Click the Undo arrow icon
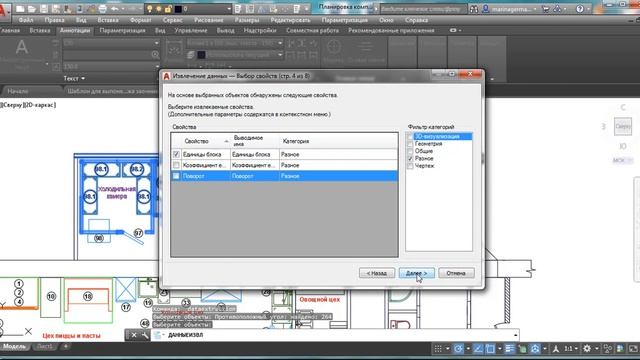 pos(115,9)
